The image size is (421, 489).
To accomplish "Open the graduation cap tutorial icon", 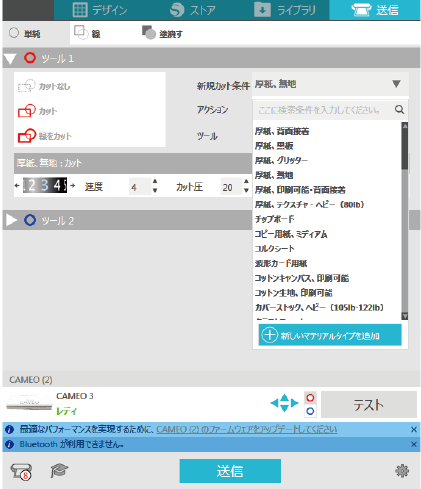I will coord(59,471).
